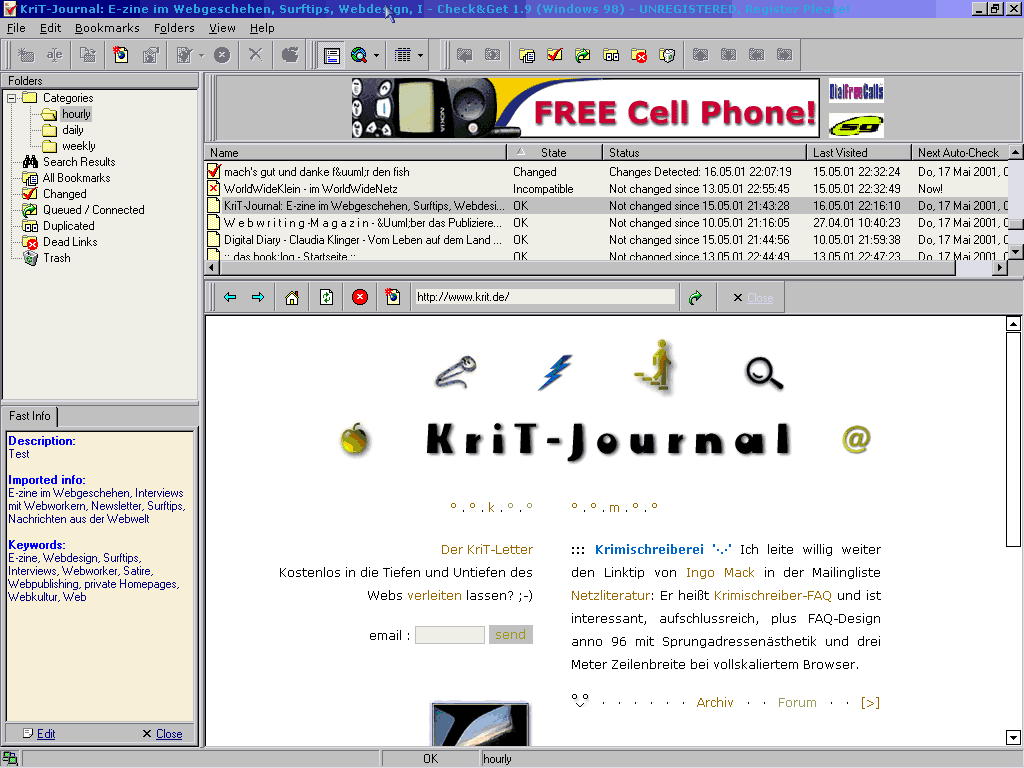This screenshot has height=768, width=1024.
Task: Click the send button on the webpage
Action: (x=511, y=635)
